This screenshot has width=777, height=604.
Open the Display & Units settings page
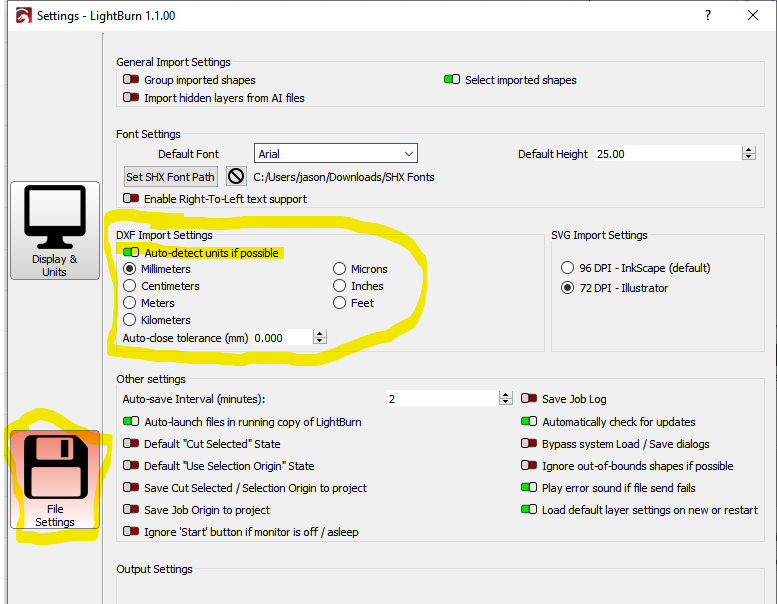pyautogui.click(x=55, y=230)
